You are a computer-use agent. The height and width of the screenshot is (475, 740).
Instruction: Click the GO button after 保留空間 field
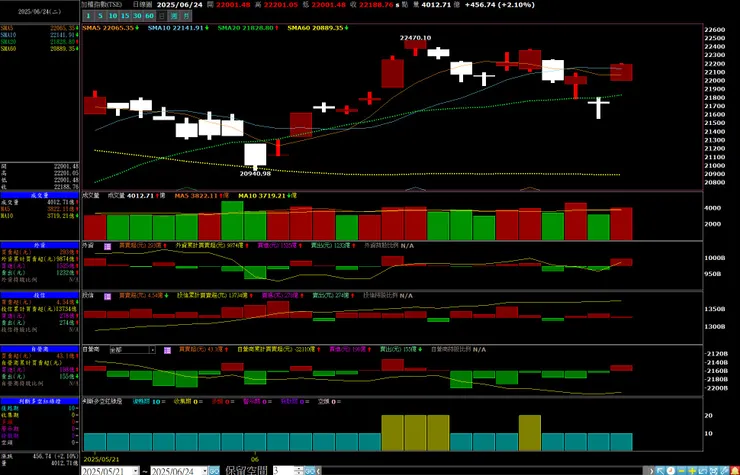[x=310, y=471]
